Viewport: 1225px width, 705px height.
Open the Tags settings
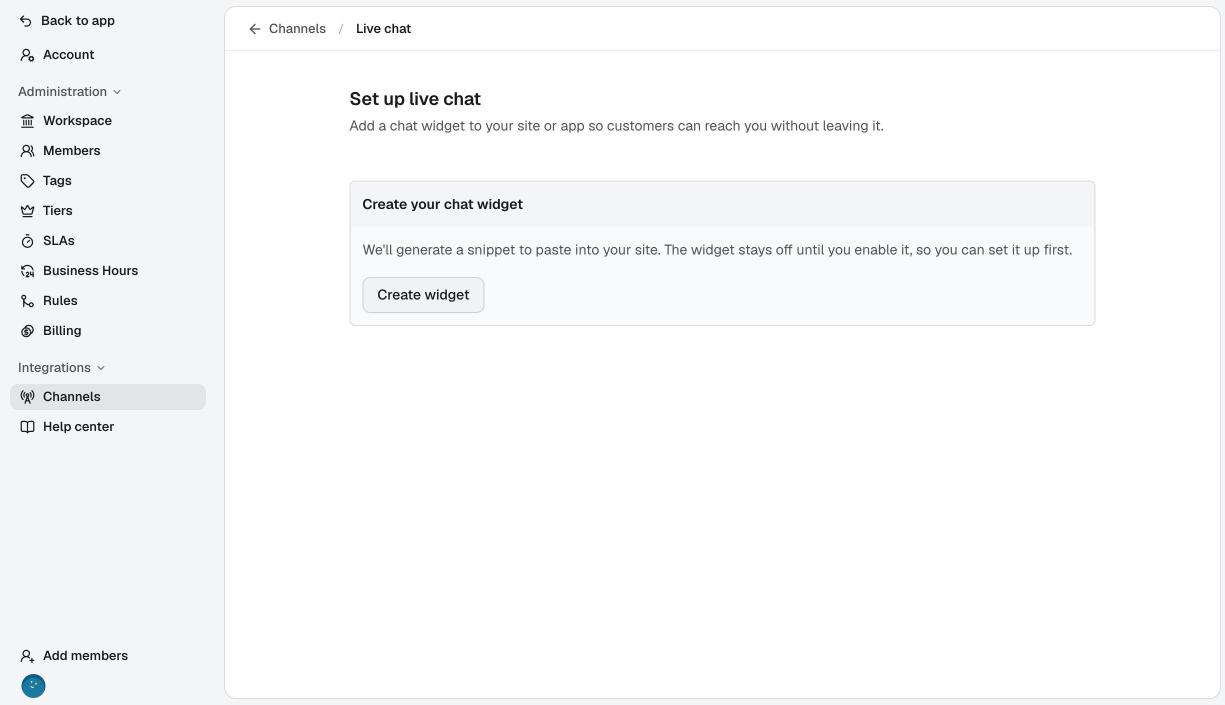tap(108, 181)
